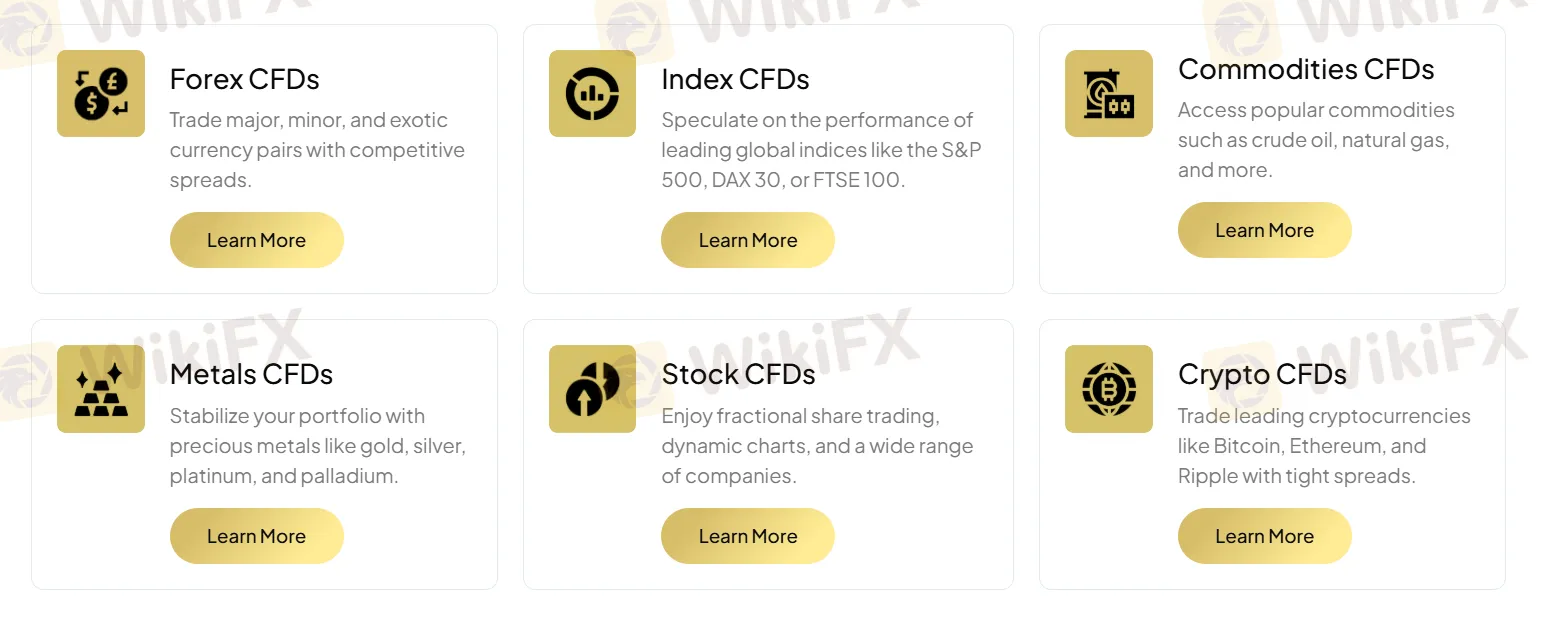Click the Forex CFDs currency exchange icon
Viewport: 1549px width, 619px height.
101,93
